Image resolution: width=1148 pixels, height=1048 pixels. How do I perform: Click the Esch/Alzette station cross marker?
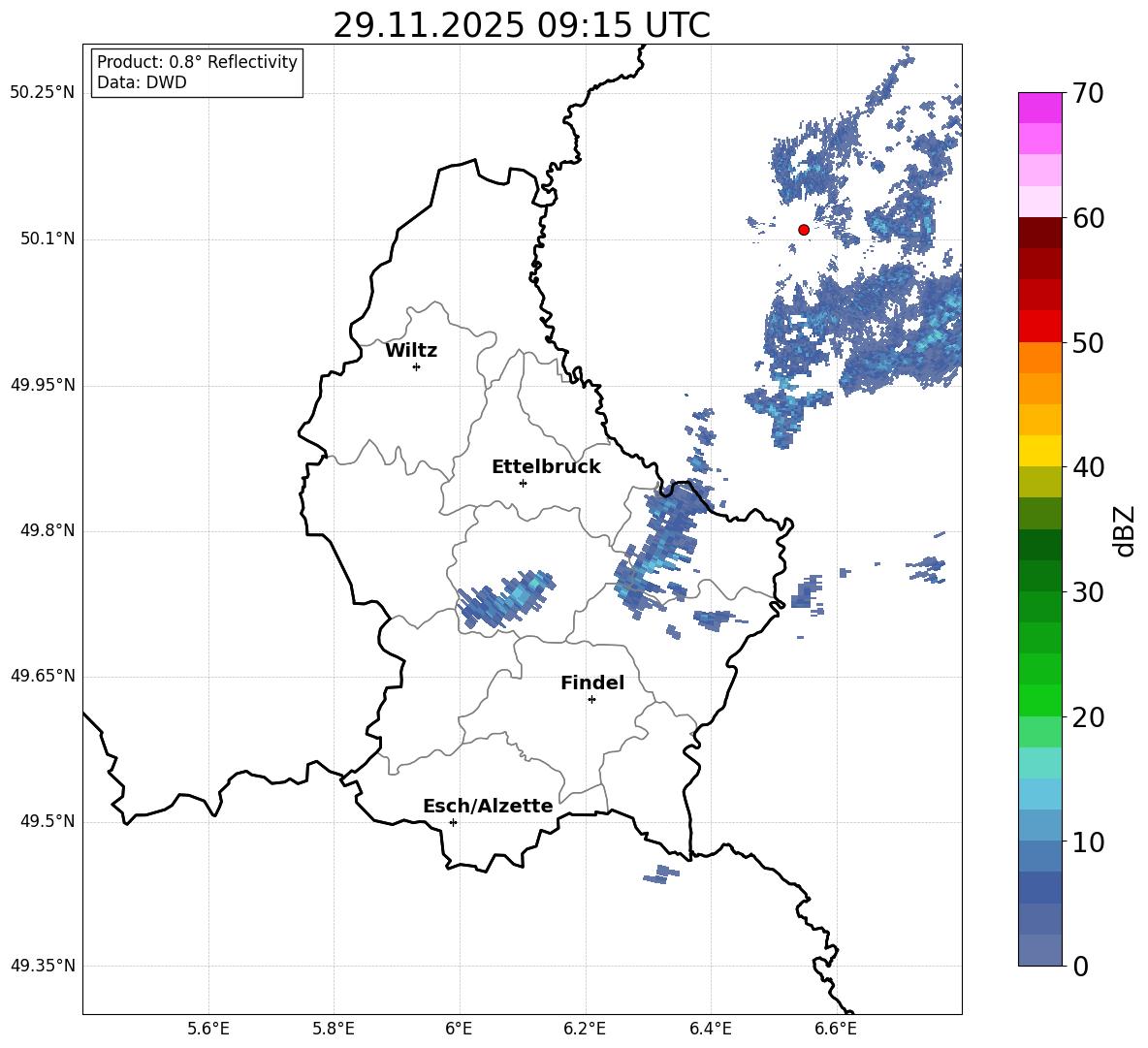coord(453,822)
